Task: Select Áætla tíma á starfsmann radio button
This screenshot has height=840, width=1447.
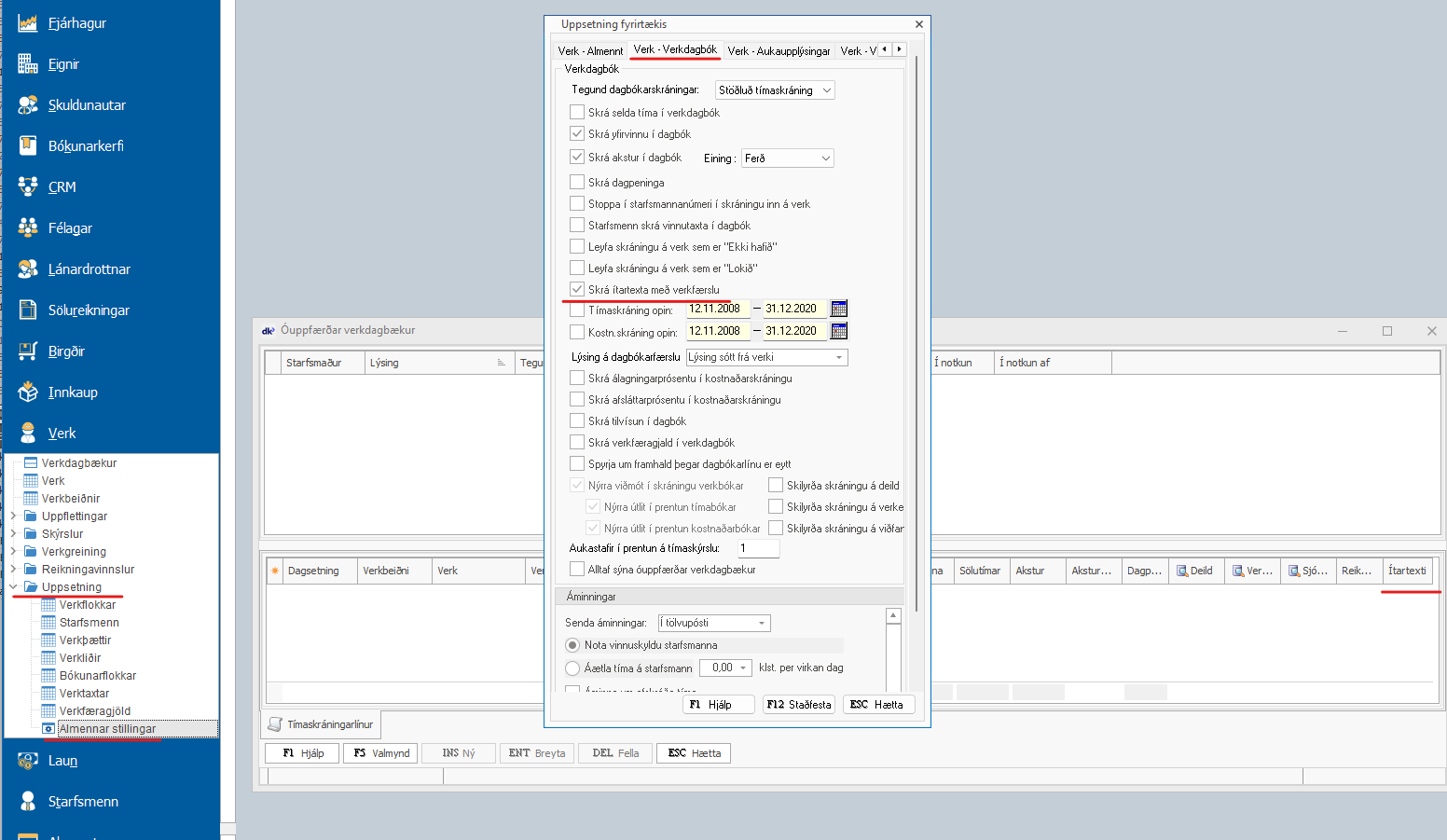Action: pyautogui.click(x=572, y=668)
